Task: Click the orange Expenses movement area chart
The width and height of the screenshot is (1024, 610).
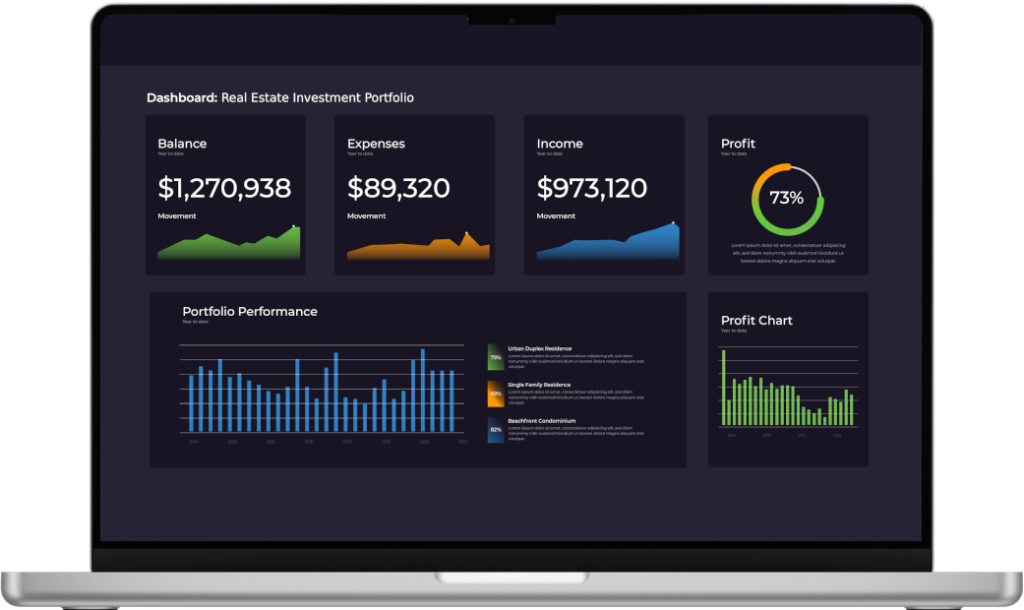Action: tap(418, 250)
